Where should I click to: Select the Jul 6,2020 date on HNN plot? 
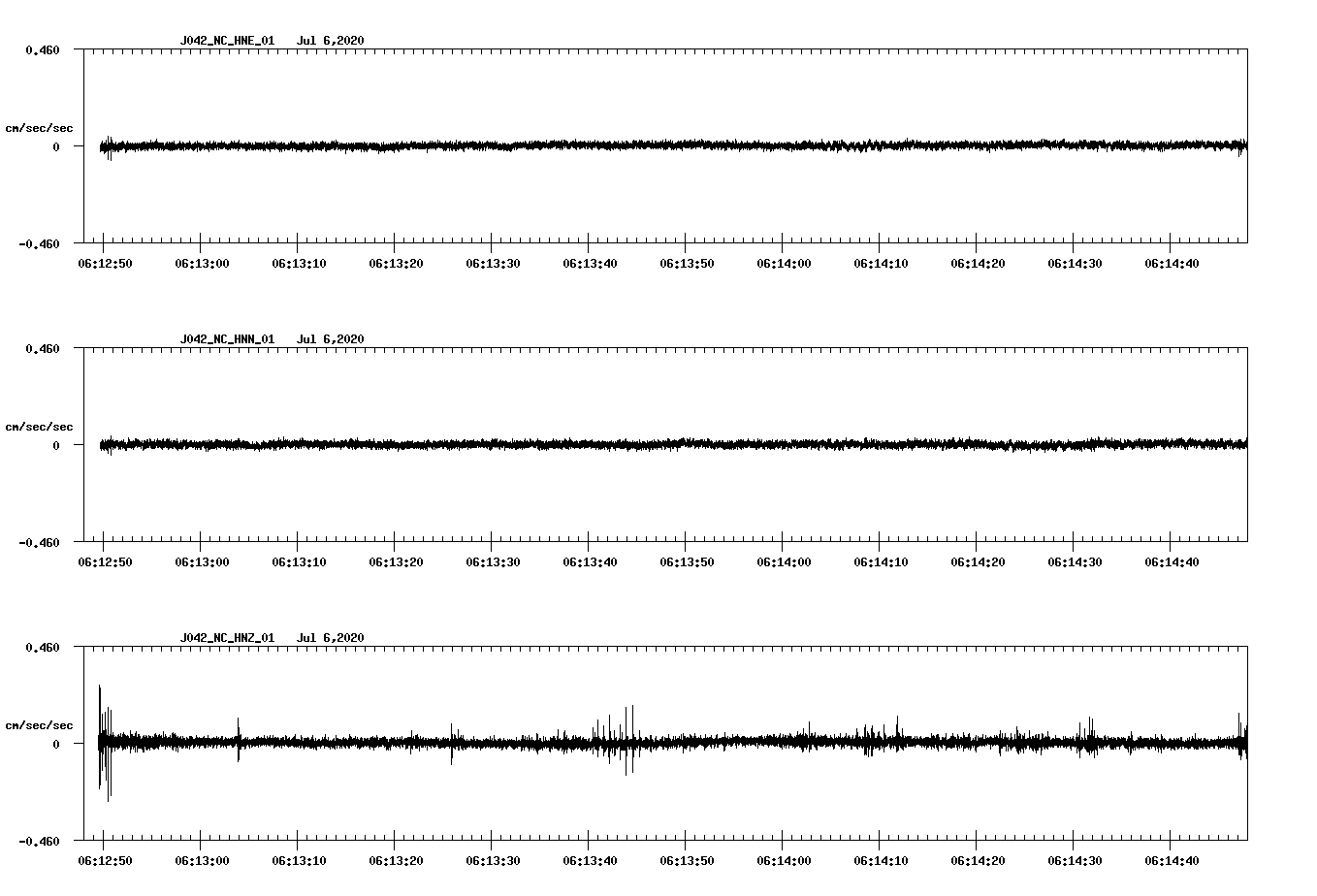point(331,339)
